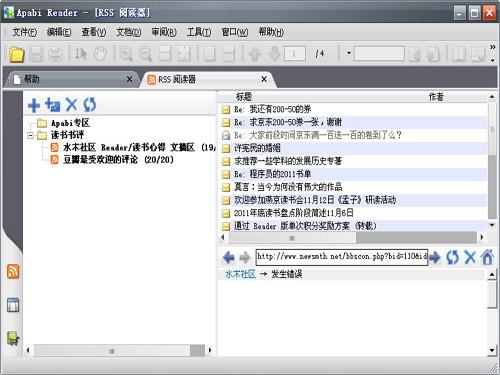Click the green cart icon in left sidebar

[13, 338]
